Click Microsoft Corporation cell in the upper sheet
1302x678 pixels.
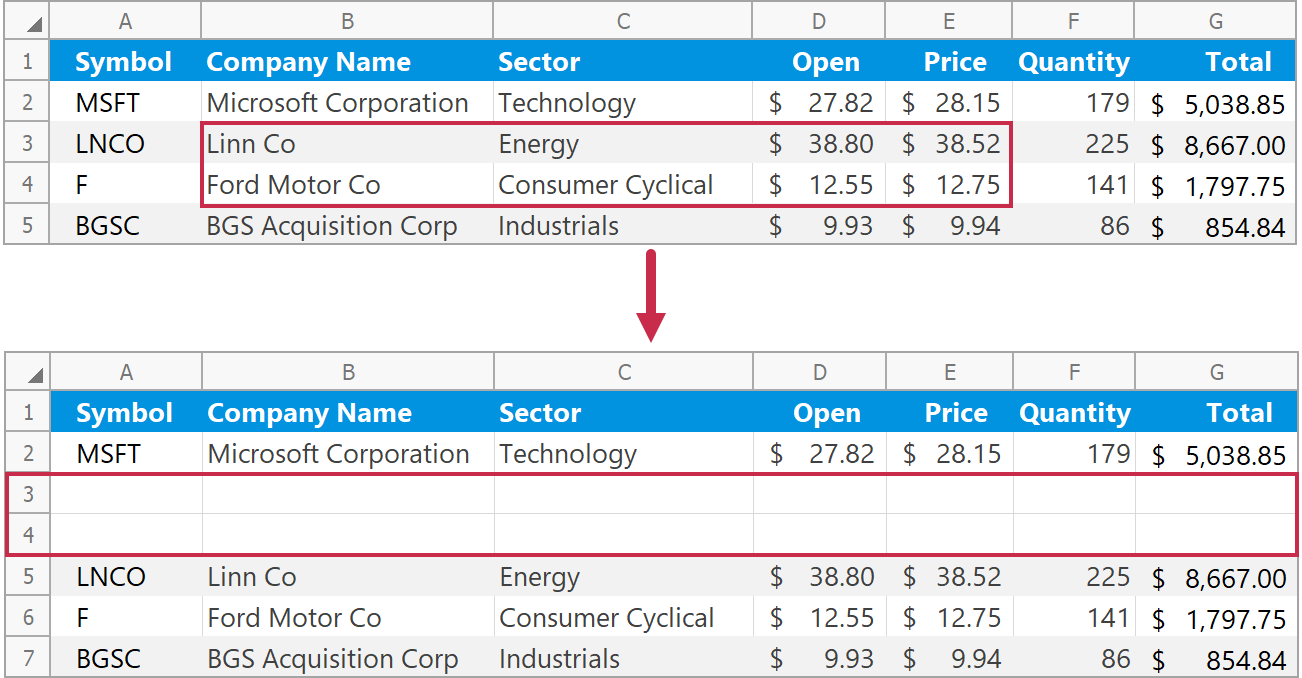[337, 103]
